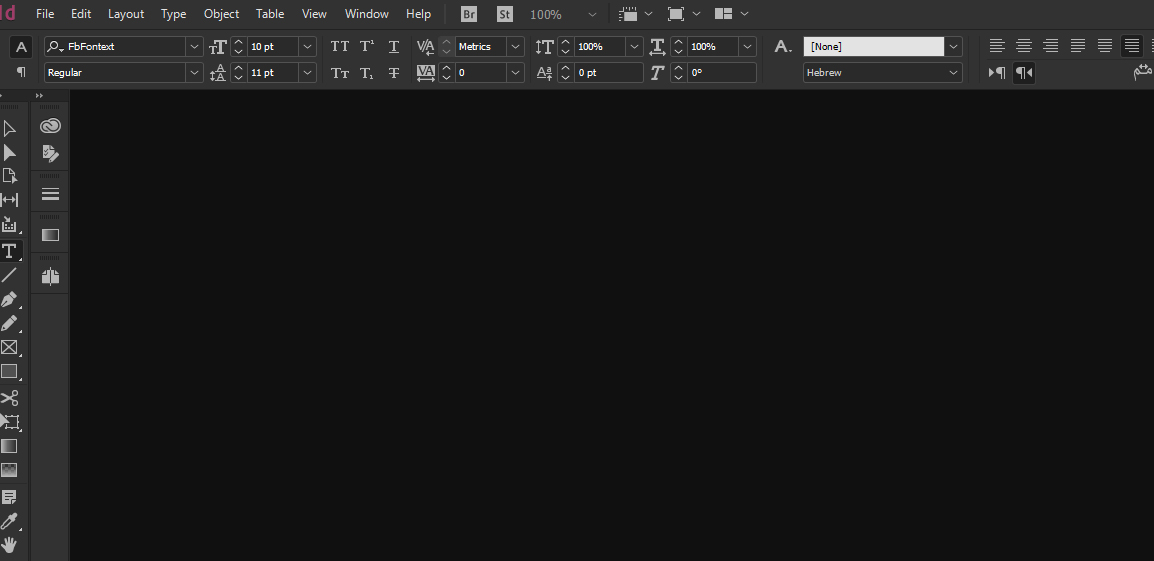This screenshot has width=1154, height=561.
Task: Select the Line tool
Action: coord(10,275)
